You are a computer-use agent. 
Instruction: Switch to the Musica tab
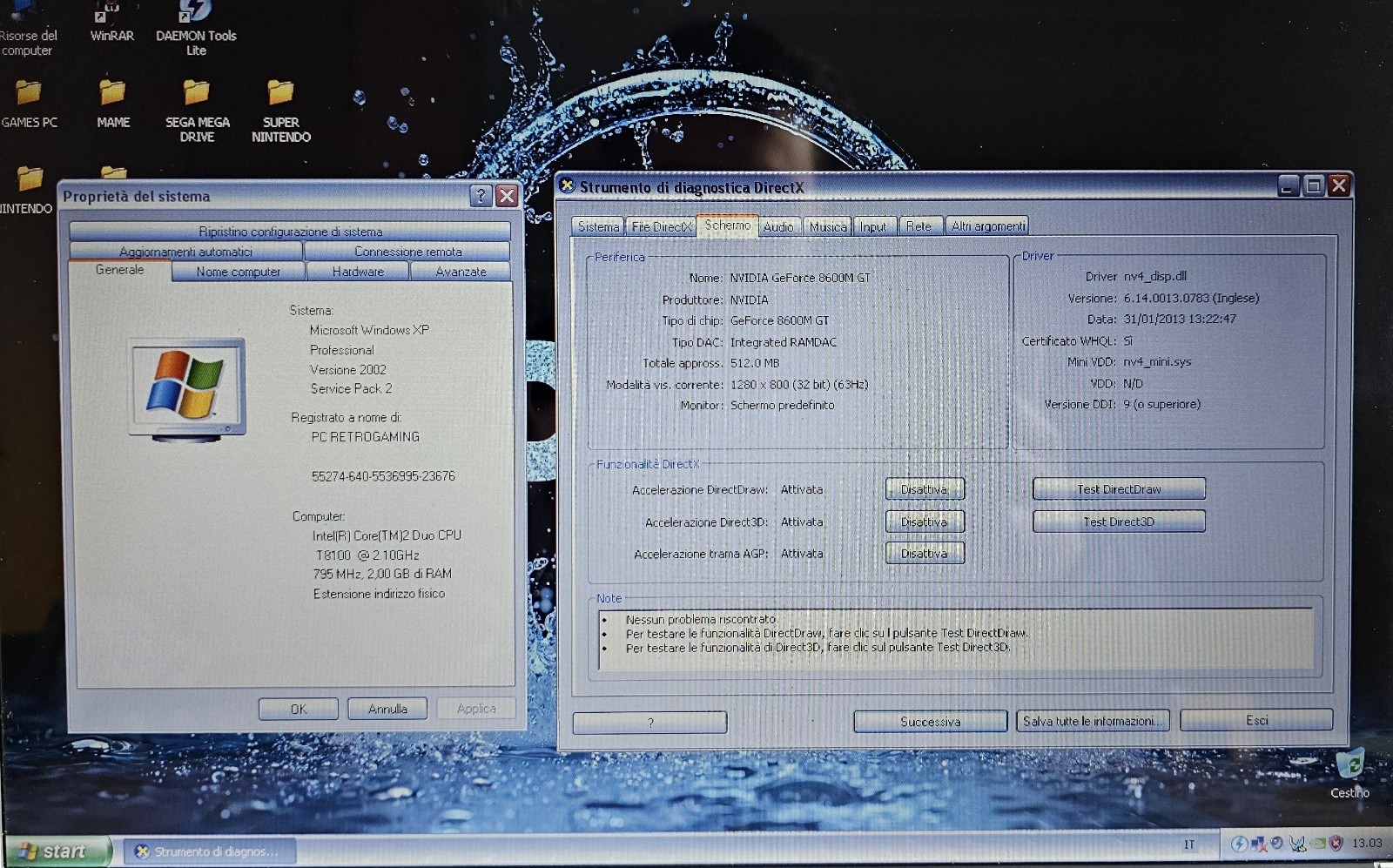(x=827, y=226)
